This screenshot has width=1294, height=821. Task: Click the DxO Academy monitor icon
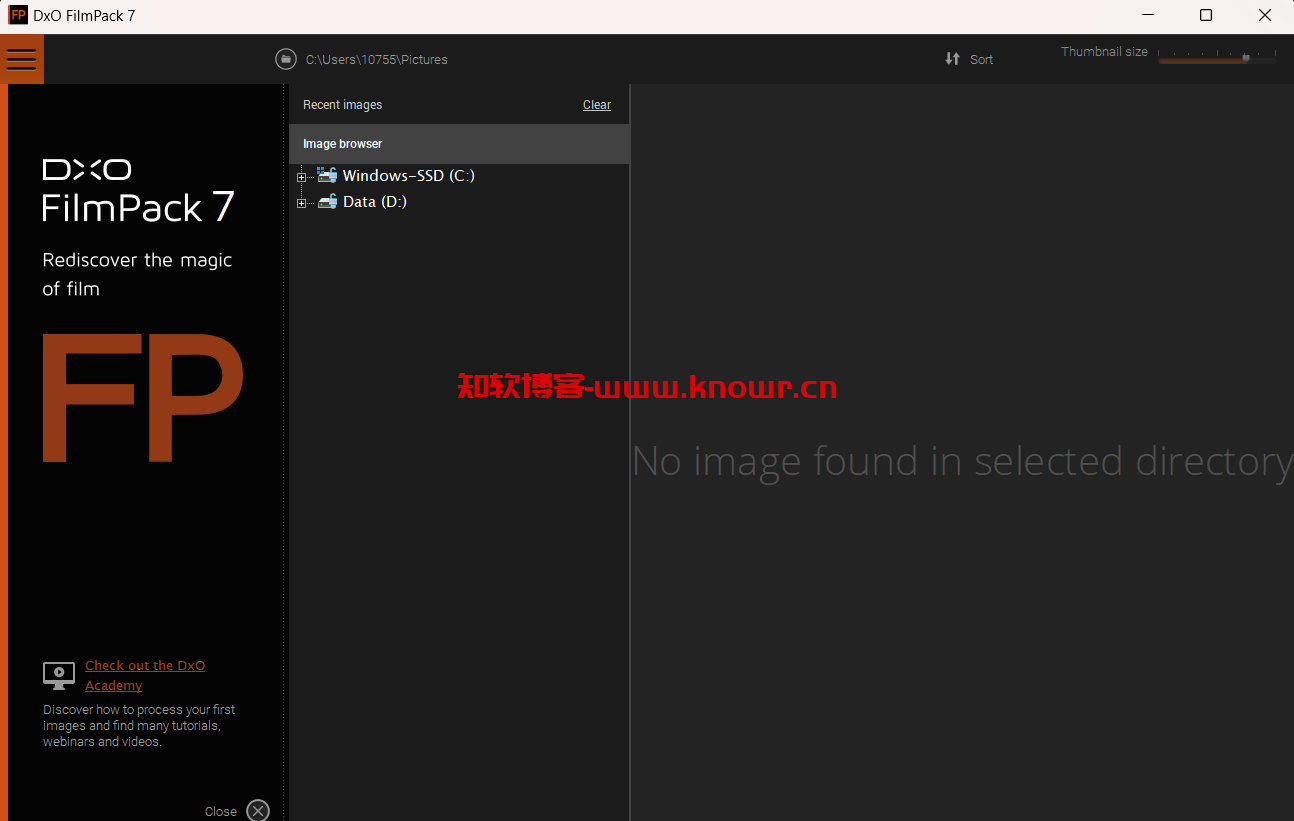click(x=59, y=675)
